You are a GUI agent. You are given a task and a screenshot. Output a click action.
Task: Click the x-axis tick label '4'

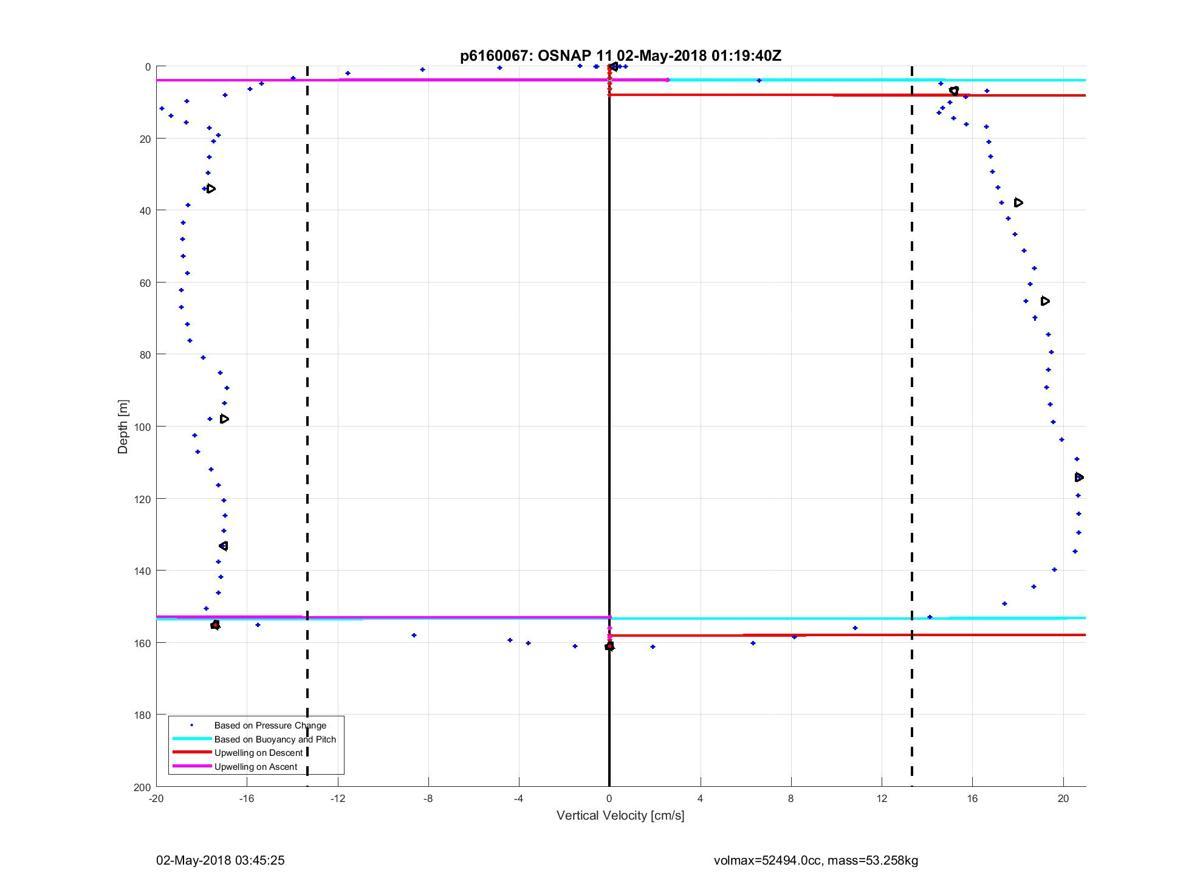700,798
